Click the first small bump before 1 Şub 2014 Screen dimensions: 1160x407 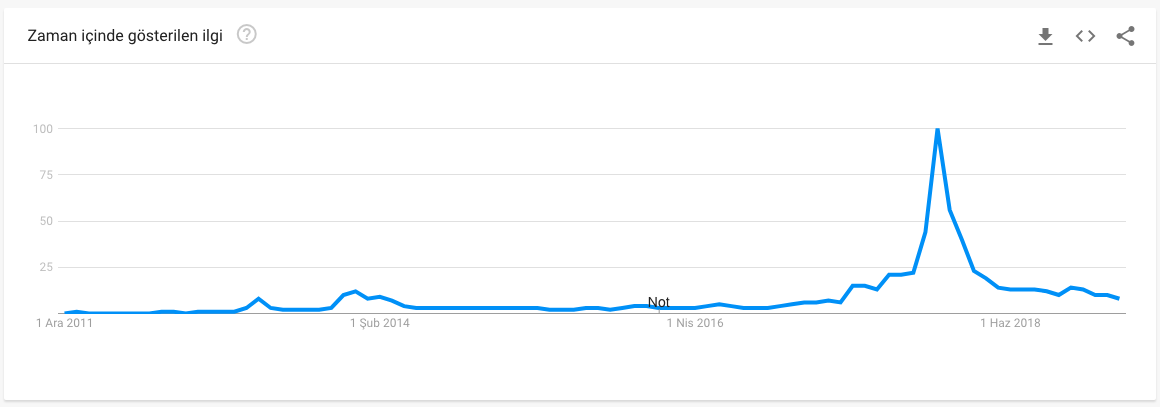258,298
